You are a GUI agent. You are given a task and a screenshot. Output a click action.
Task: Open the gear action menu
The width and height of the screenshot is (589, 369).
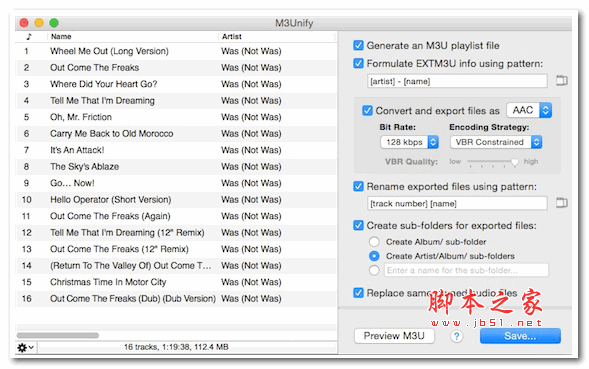tap(25, 348)
